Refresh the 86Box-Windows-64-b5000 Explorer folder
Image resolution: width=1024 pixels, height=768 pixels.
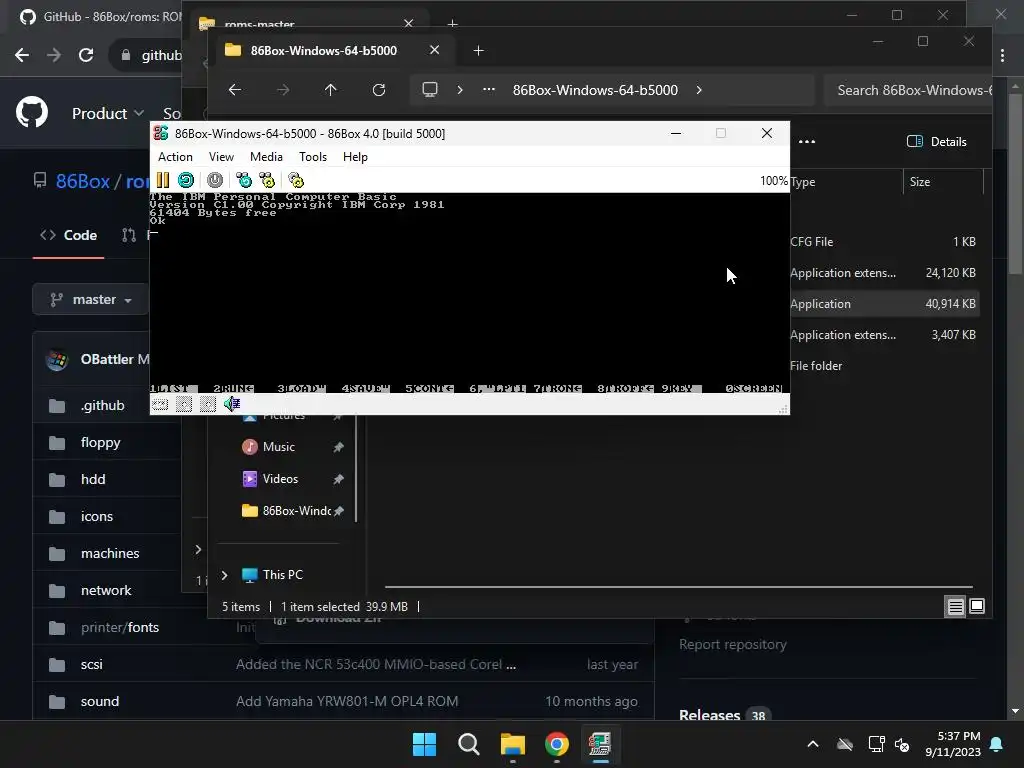point(379,90)
